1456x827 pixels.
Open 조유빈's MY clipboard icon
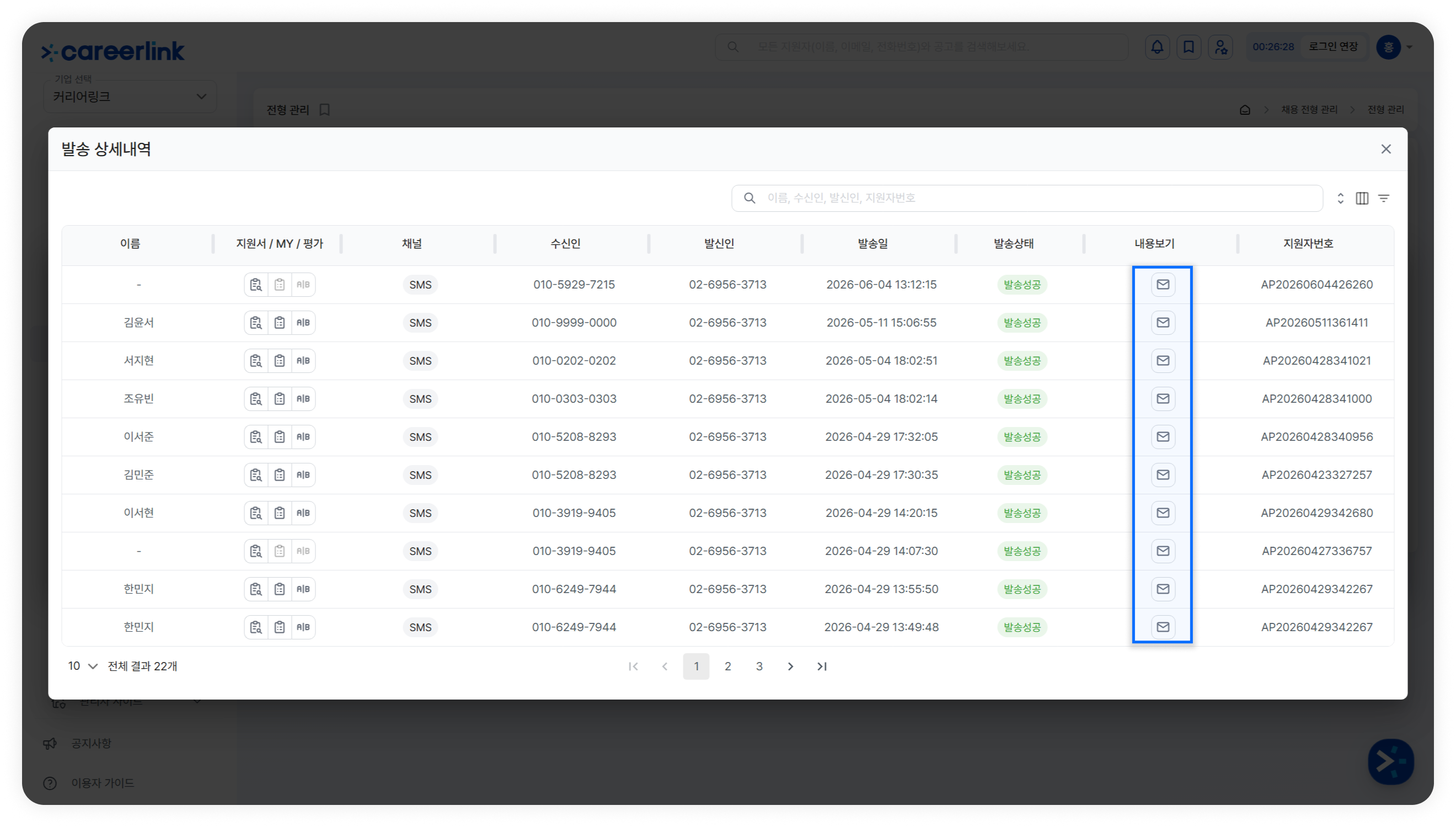(x=279, y=399)
